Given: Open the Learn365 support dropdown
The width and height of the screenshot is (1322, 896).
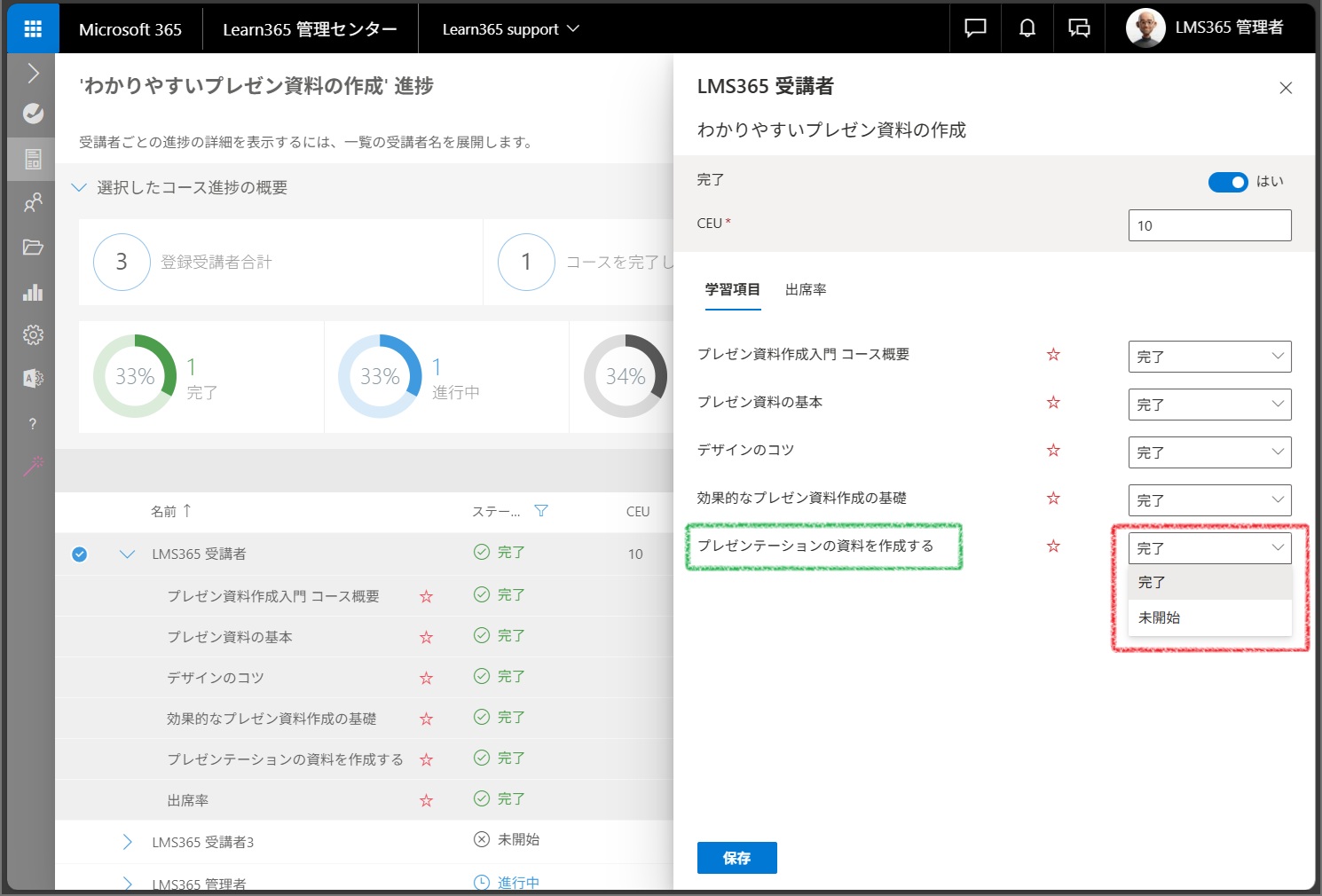Looking at the screenshot, I should click(510, 29).
